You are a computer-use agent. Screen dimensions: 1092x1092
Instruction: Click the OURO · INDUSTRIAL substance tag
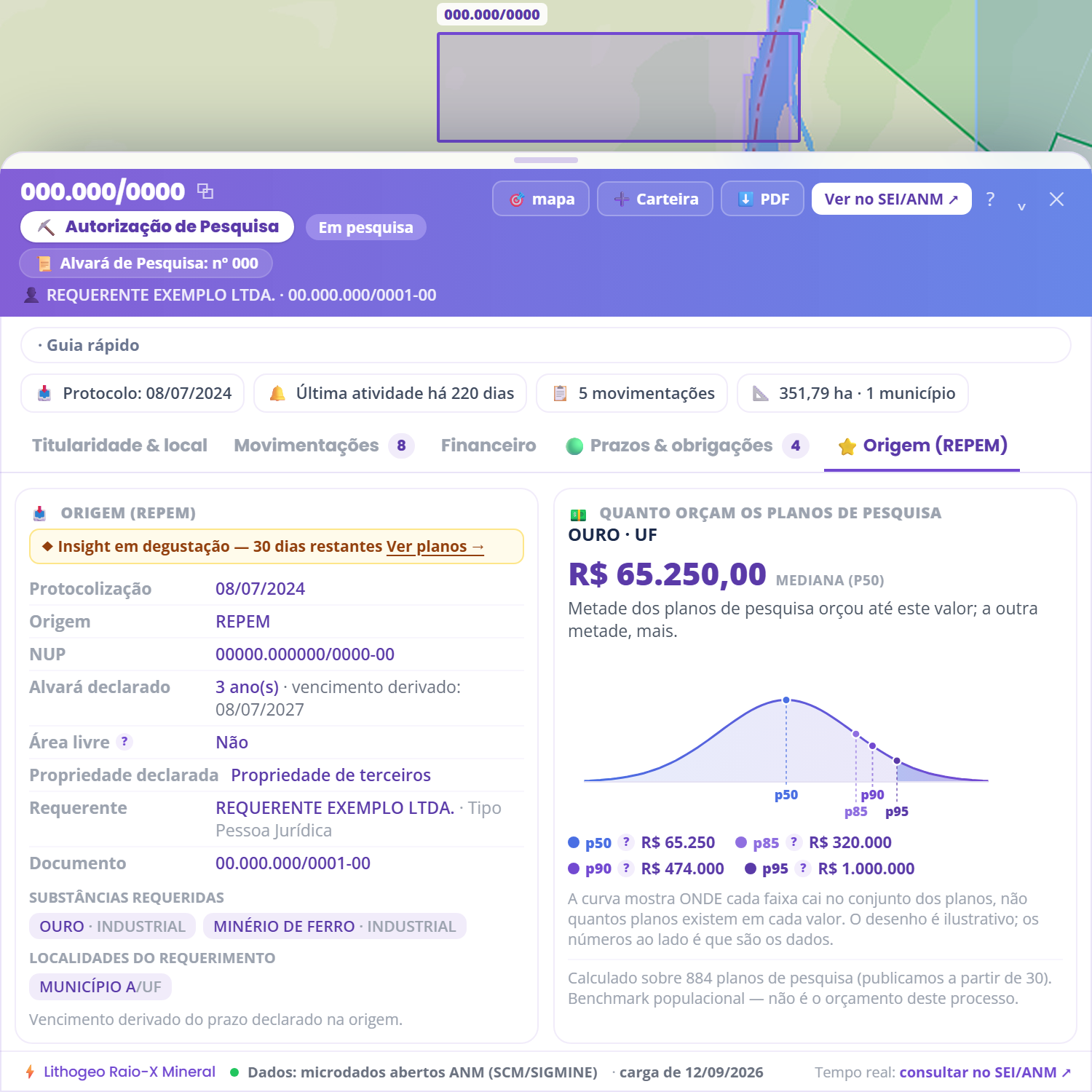[x=113, y=926]
